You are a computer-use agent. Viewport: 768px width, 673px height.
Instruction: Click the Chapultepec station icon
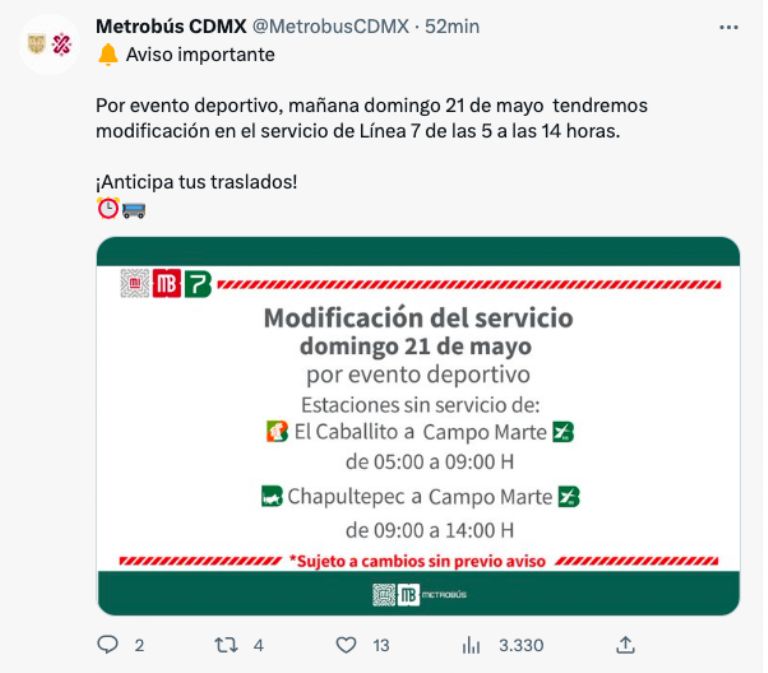pos(271,496)
